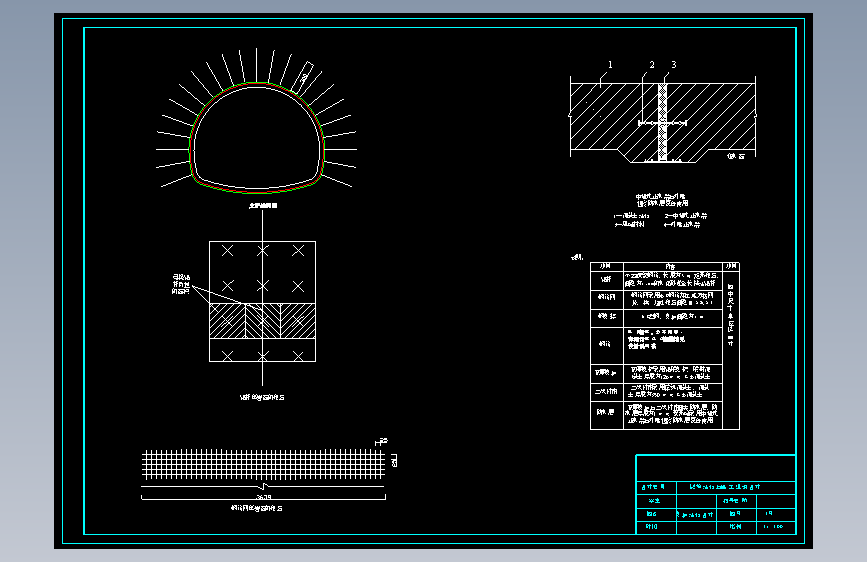Click callout number 2 above the hatched section
This screenshot has height=562, width=867.
(x=652, y=65)
